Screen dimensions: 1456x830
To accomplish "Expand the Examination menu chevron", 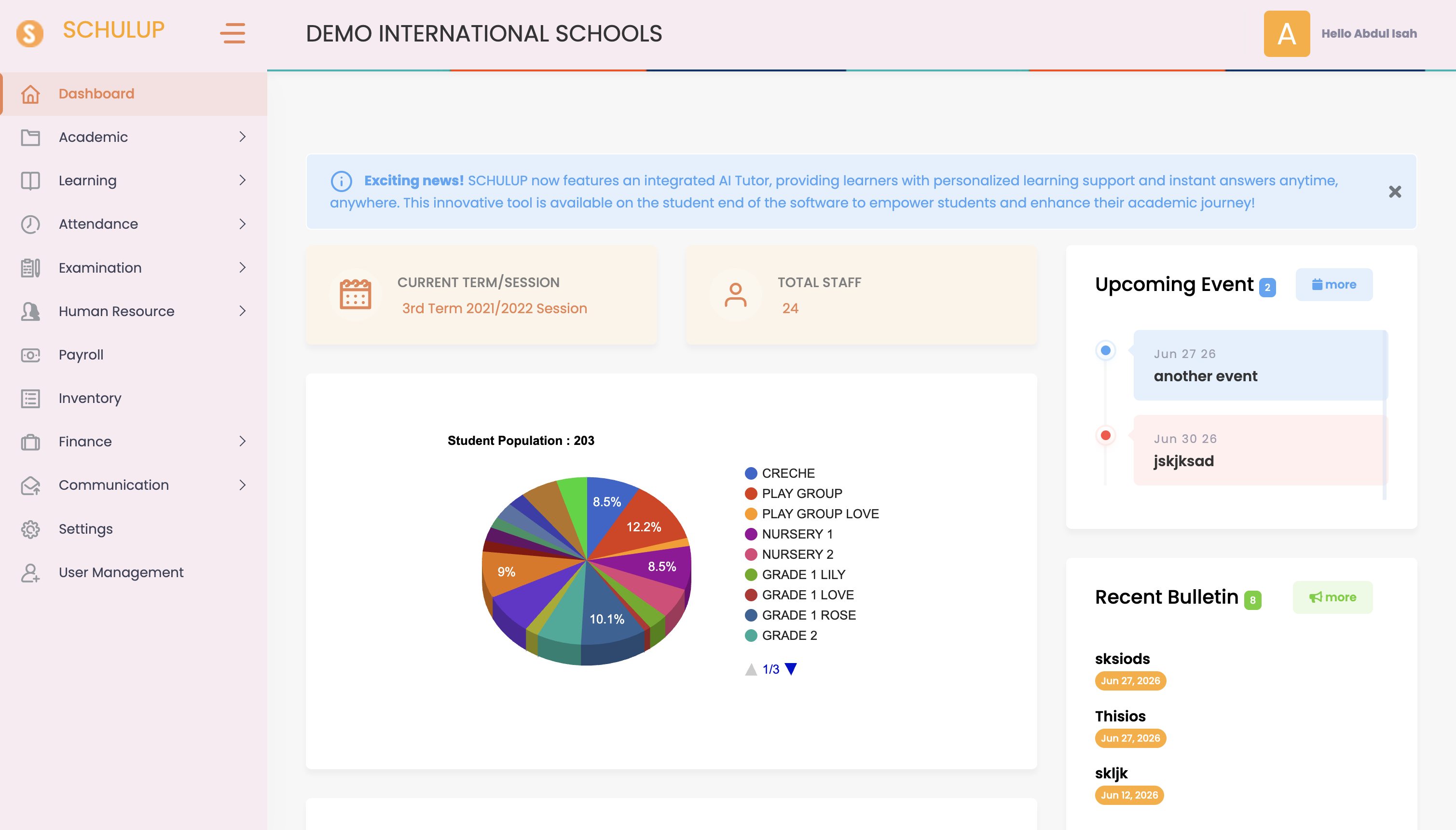I will point(242,267).
